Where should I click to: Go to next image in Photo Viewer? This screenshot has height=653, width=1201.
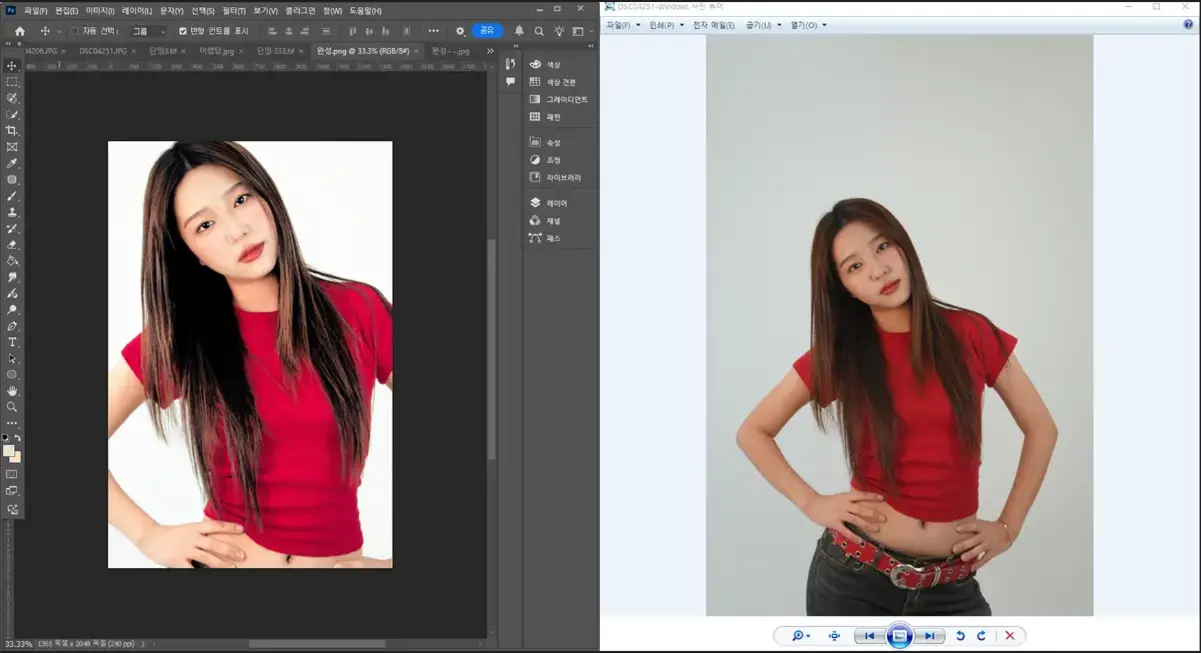click(929, 636)
